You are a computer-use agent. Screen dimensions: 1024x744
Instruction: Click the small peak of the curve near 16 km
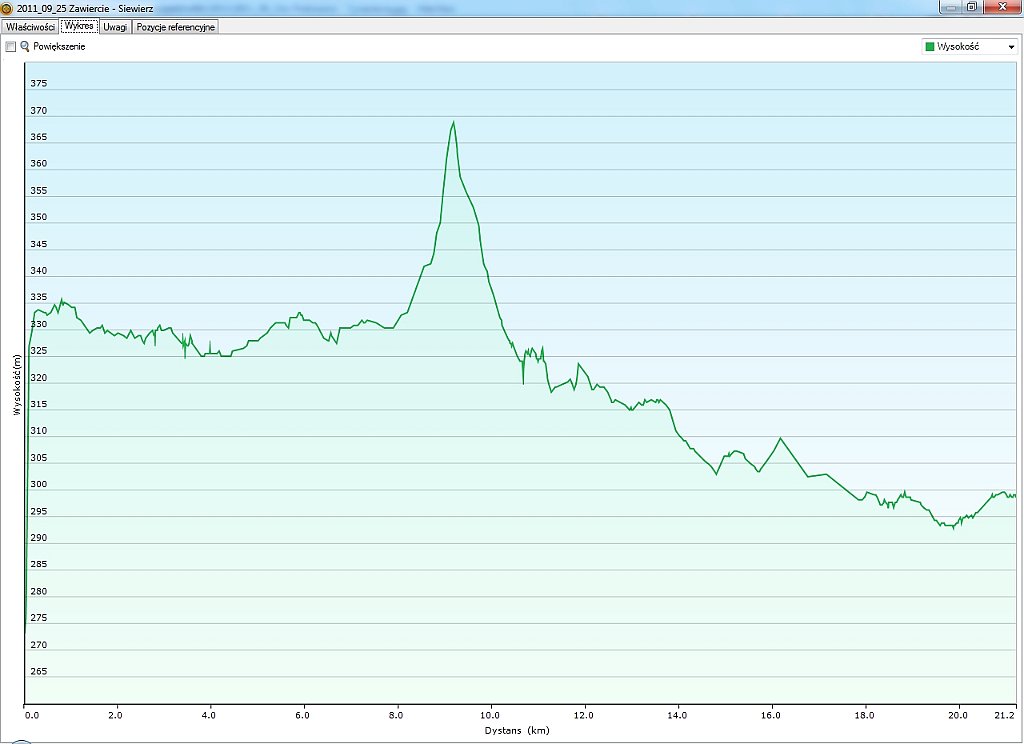(780, 438)
